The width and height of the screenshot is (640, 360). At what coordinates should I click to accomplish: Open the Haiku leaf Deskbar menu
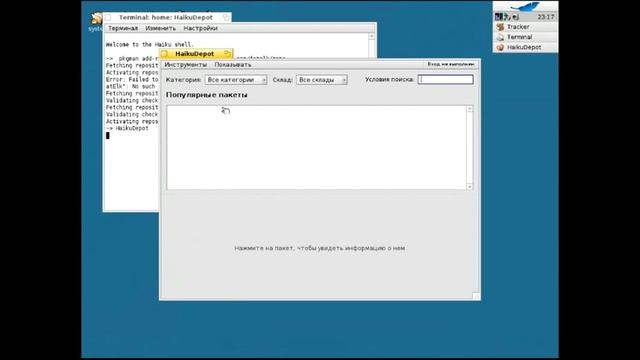click(x=525, y=7)
